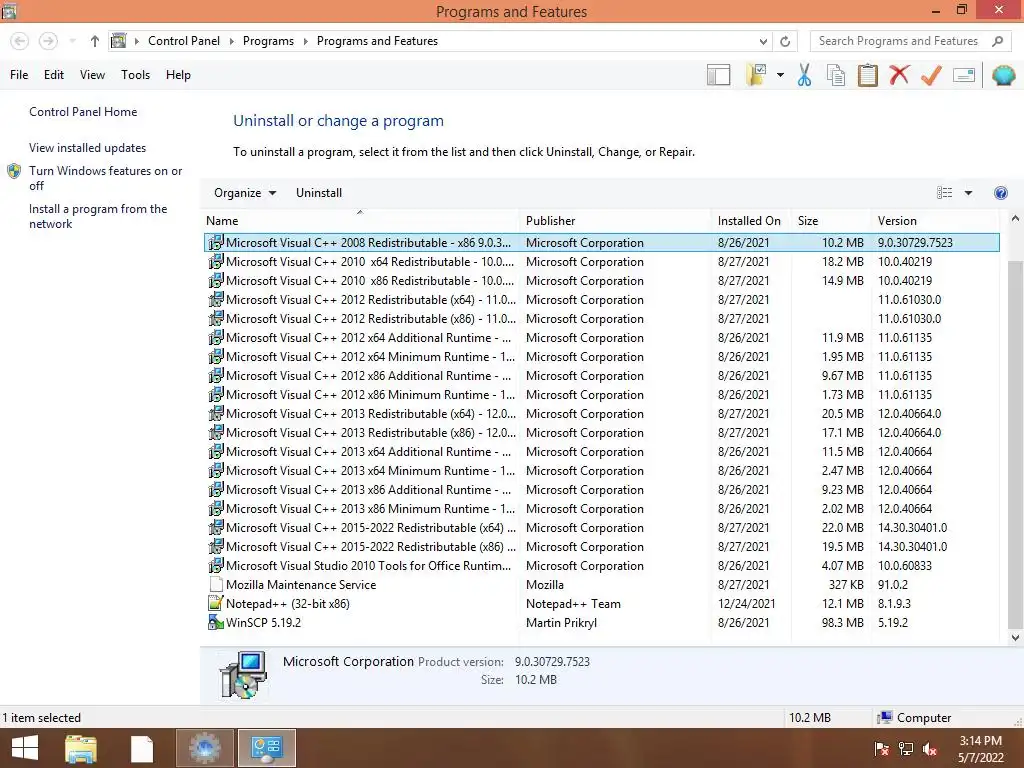Select Notepad++ (32-bit x86) row
The height and width of the screenshot is (768, 1024).
(601, 604)
